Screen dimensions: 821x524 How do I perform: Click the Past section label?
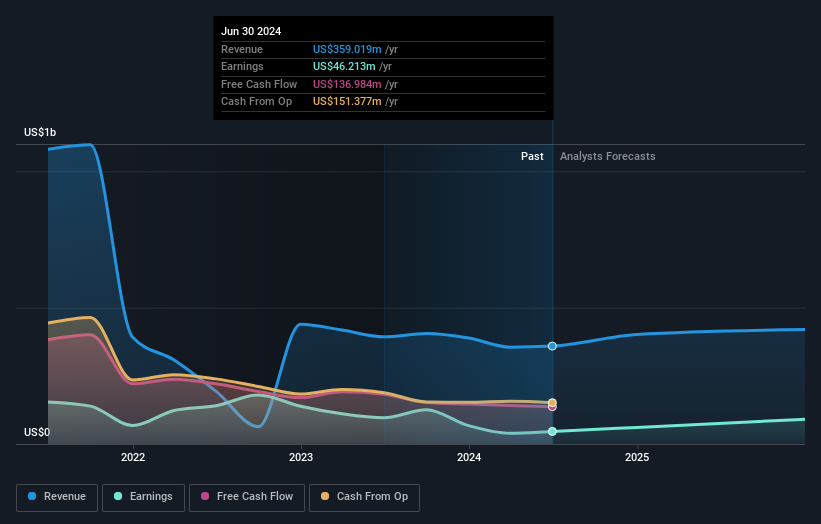532,157
